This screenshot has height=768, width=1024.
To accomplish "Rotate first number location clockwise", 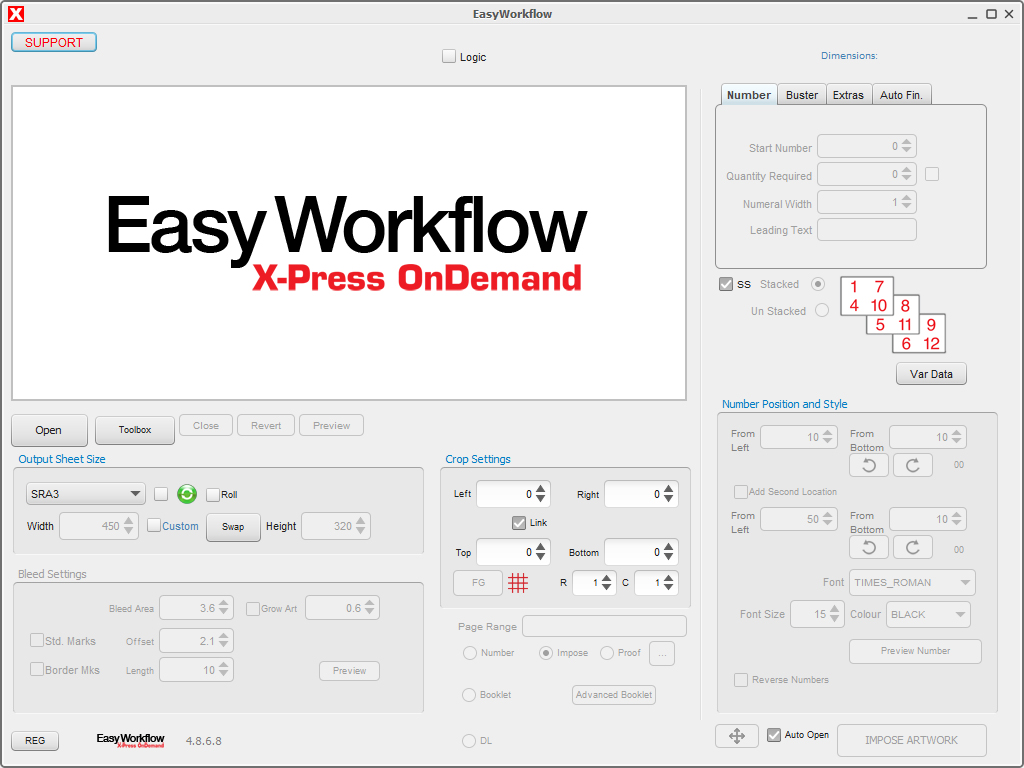I will [912, 465].
